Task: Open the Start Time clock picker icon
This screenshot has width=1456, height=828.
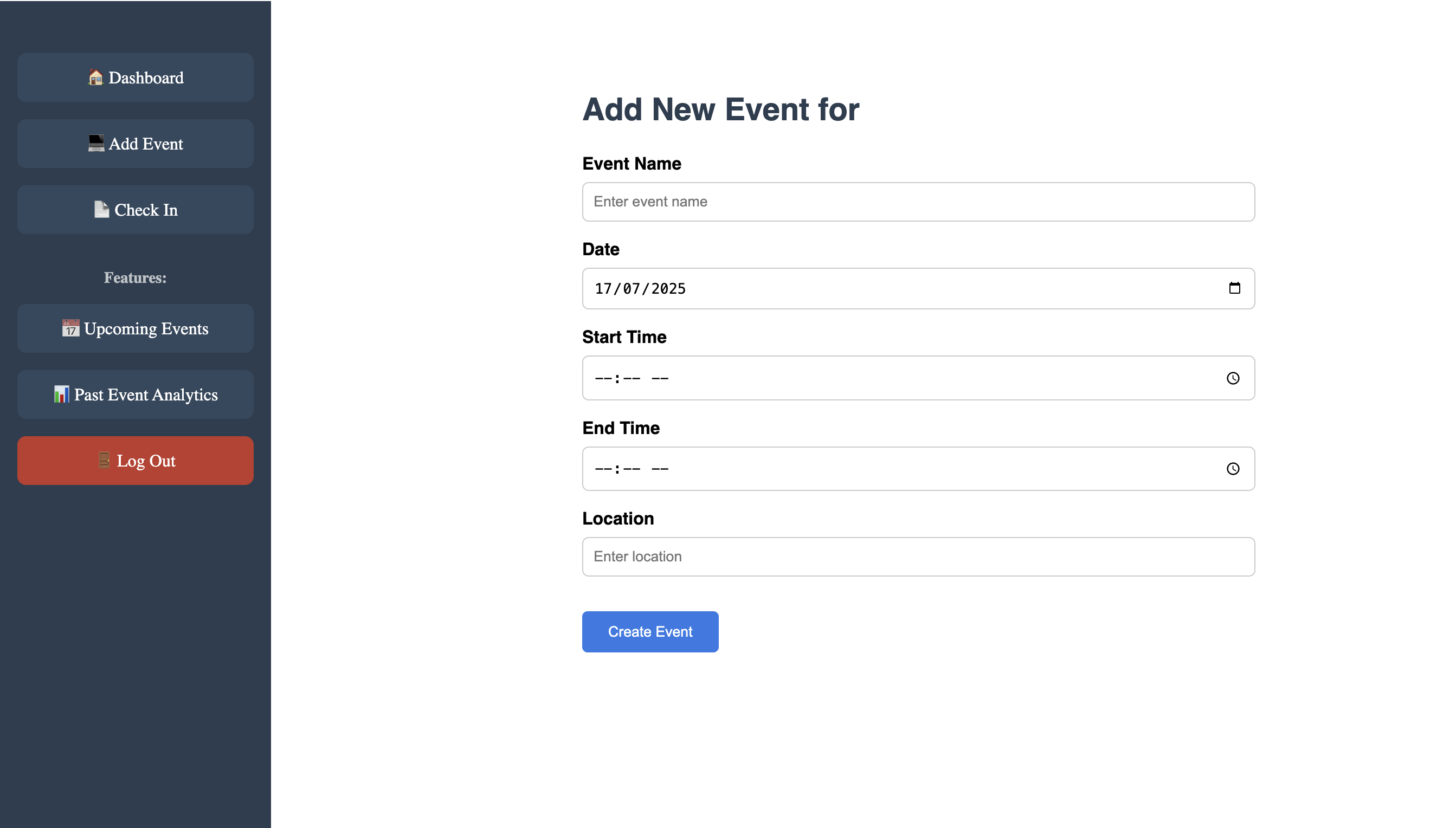Action: [x=1233, y=378]
